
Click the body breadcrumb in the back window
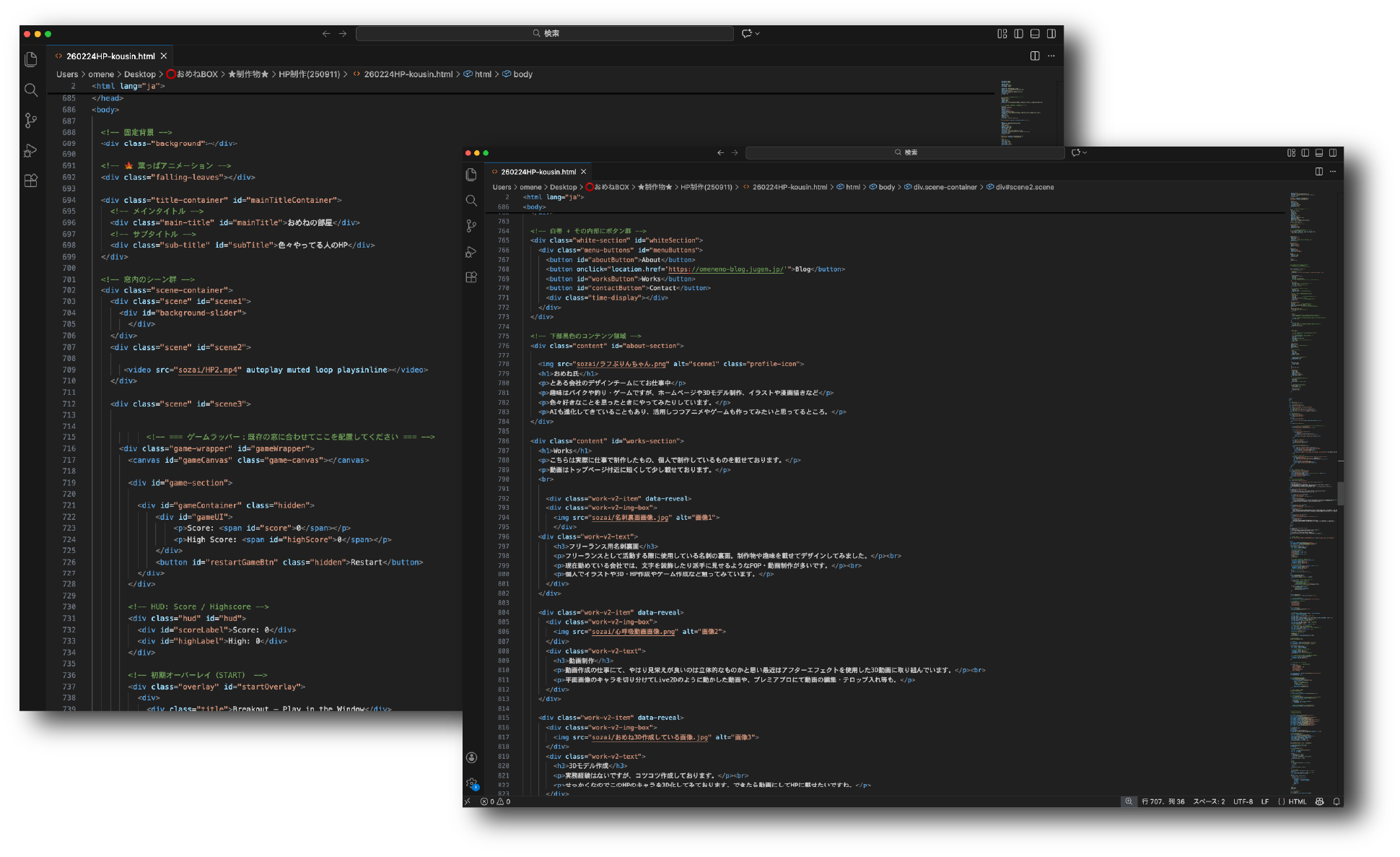point(522,74)
